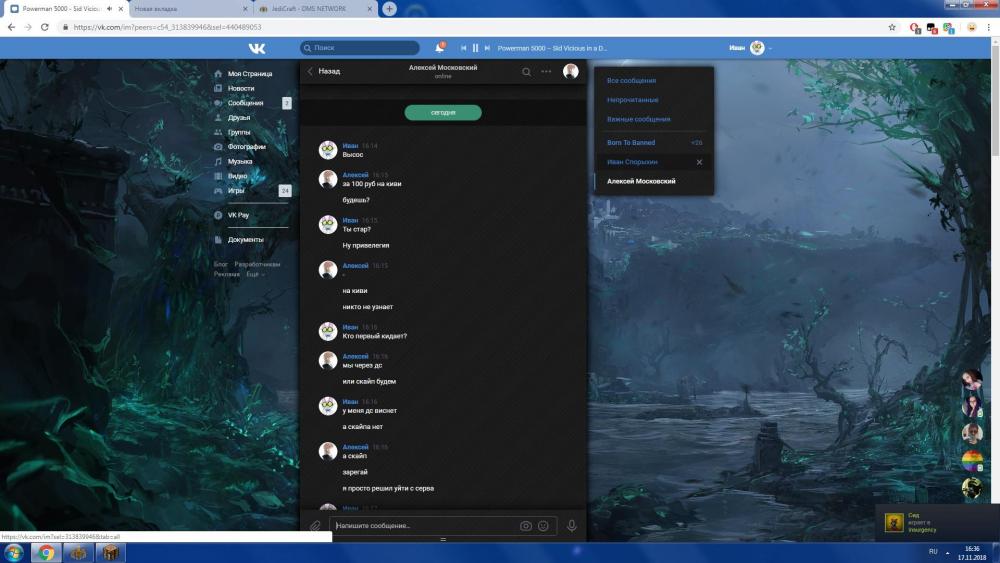1000x563 pixels.
Task: Click Chrome icon in the taskbar
Action: click(46, 552)
